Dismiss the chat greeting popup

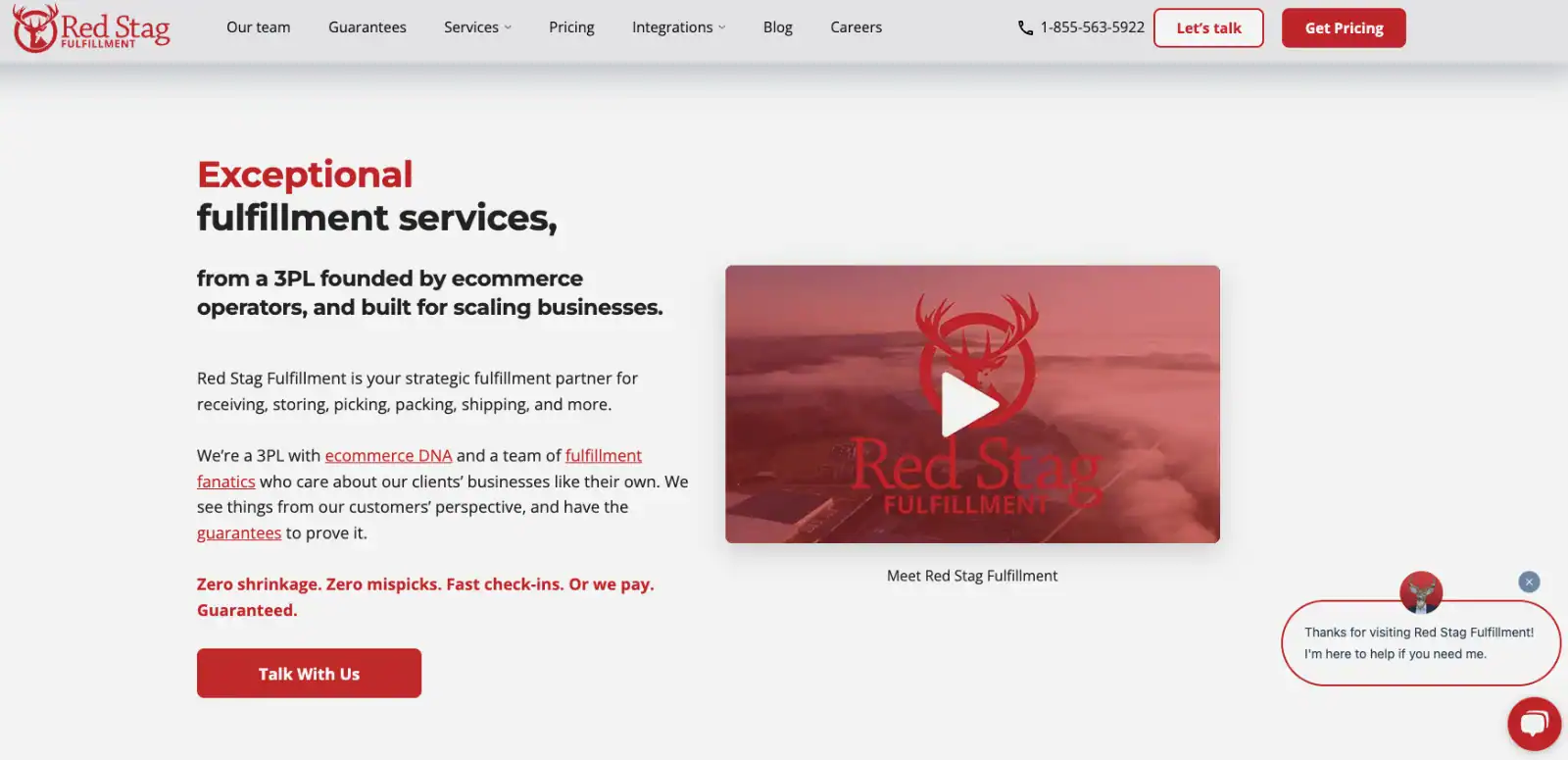pyautogui.click(x=1529, y=582)
